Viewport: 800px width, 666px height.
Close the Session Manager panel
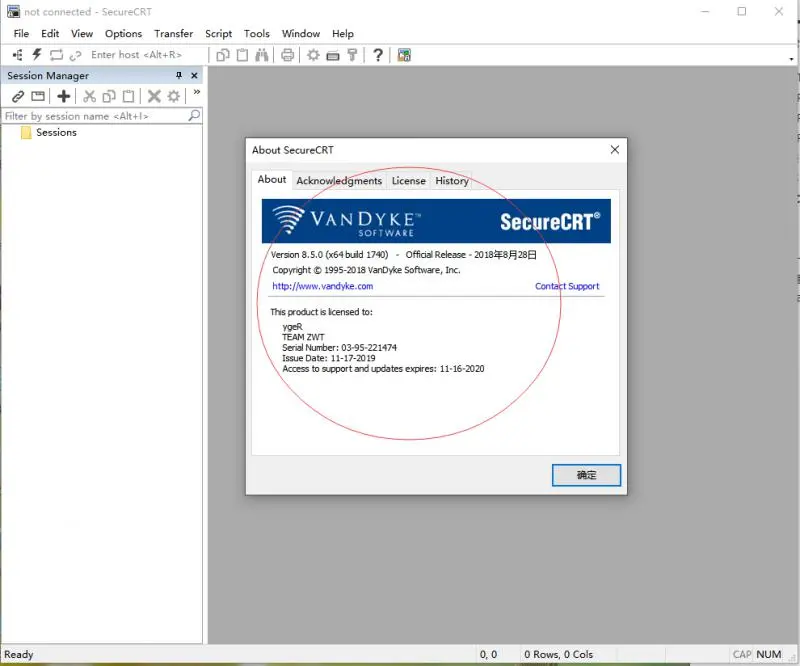pos(194,76)
